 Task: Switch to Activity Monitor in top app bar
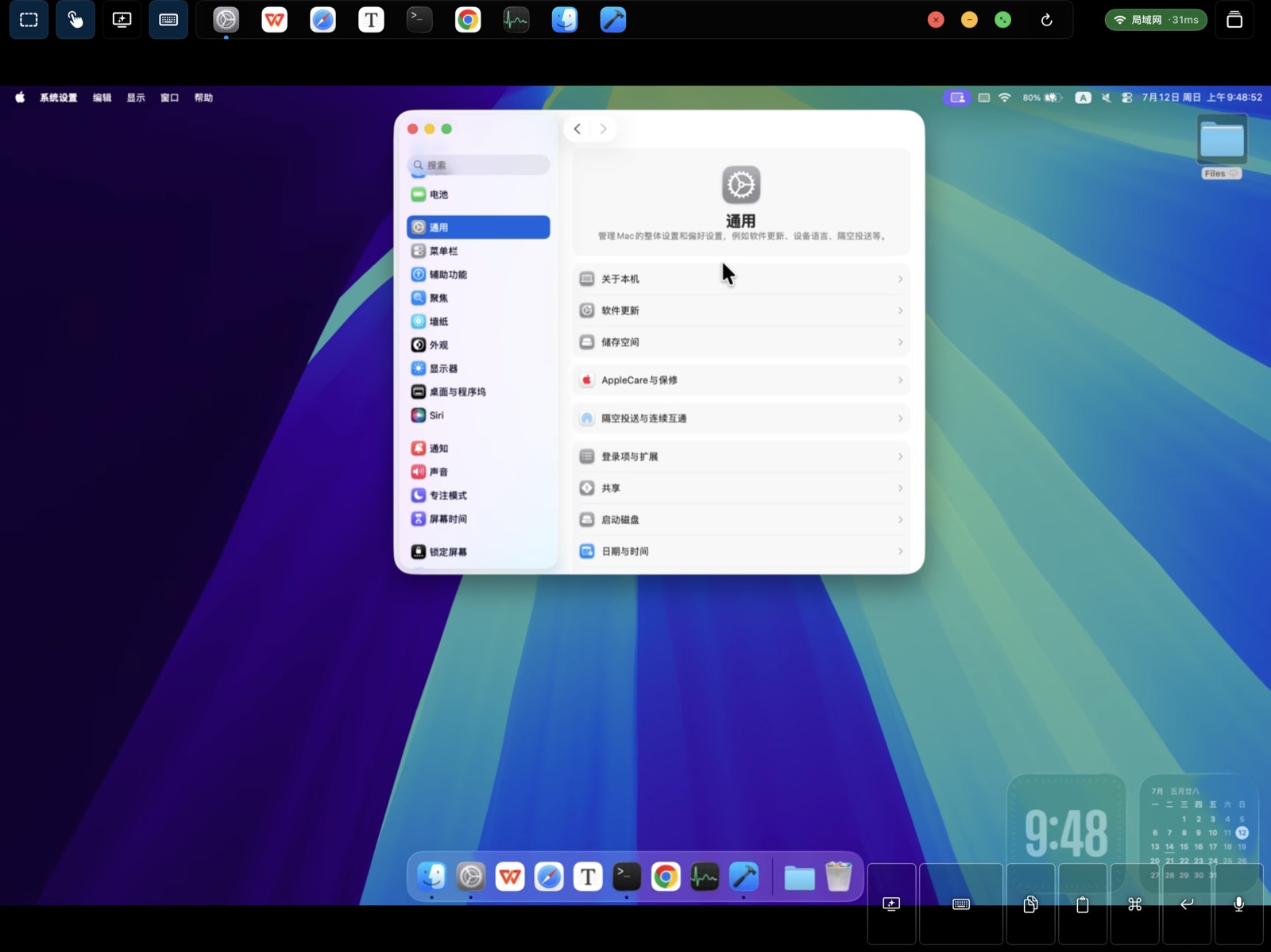516,20
